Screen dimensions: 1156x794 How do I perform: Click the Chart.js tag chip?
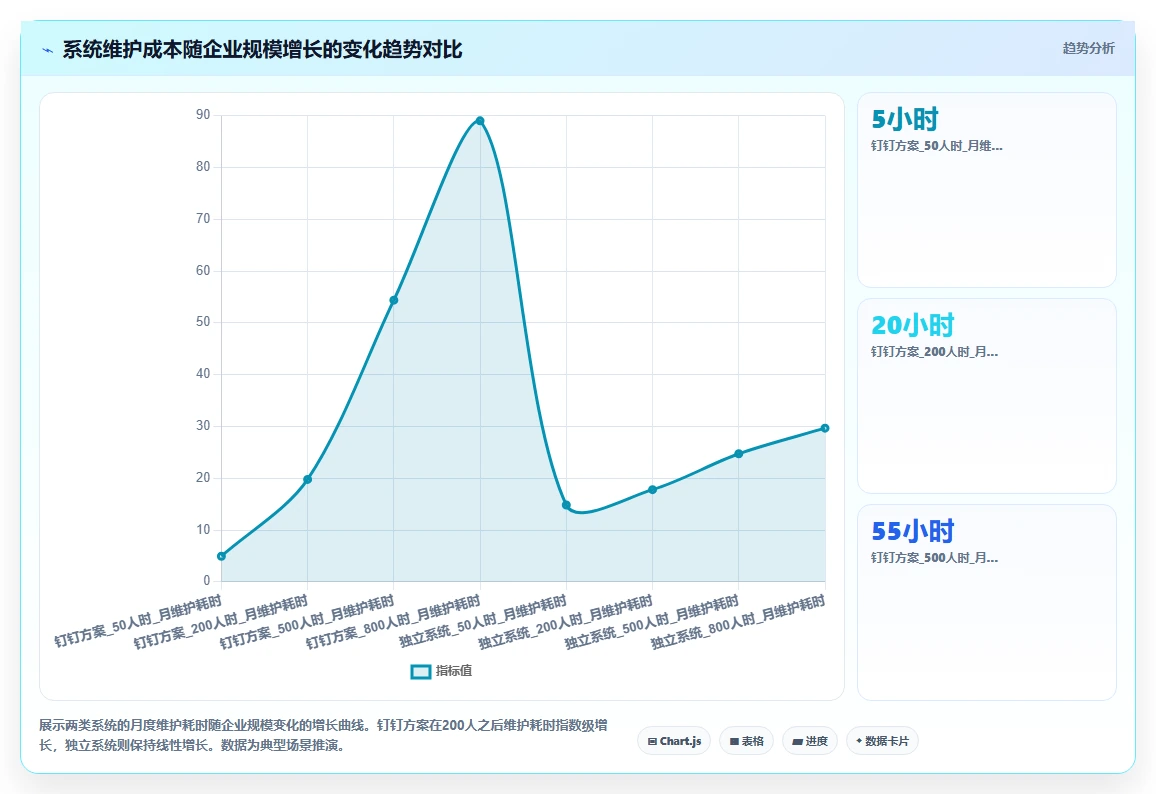674,741
